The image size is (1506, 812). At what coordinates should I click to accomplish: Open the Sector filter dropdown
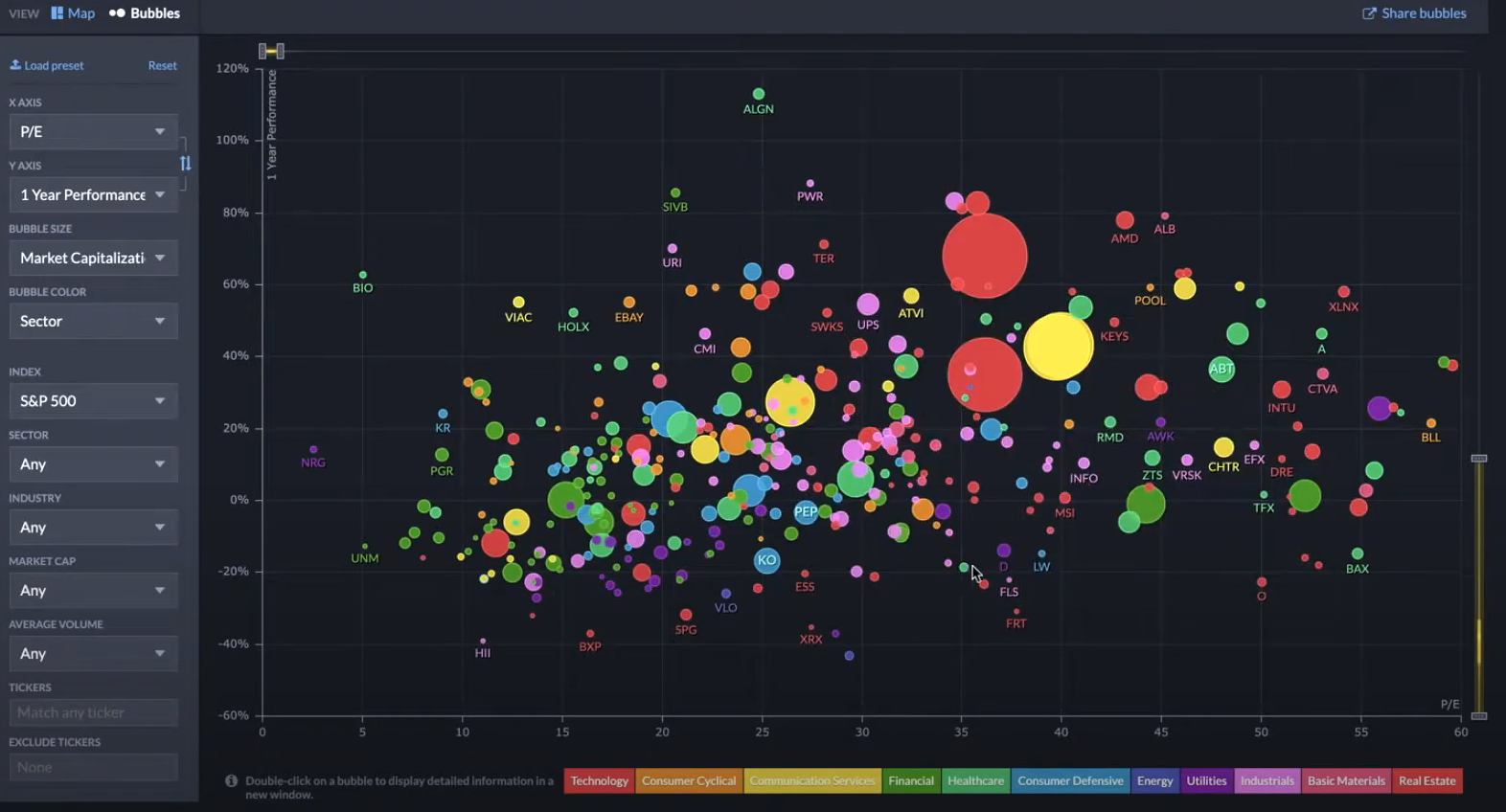tap(93, 463)
